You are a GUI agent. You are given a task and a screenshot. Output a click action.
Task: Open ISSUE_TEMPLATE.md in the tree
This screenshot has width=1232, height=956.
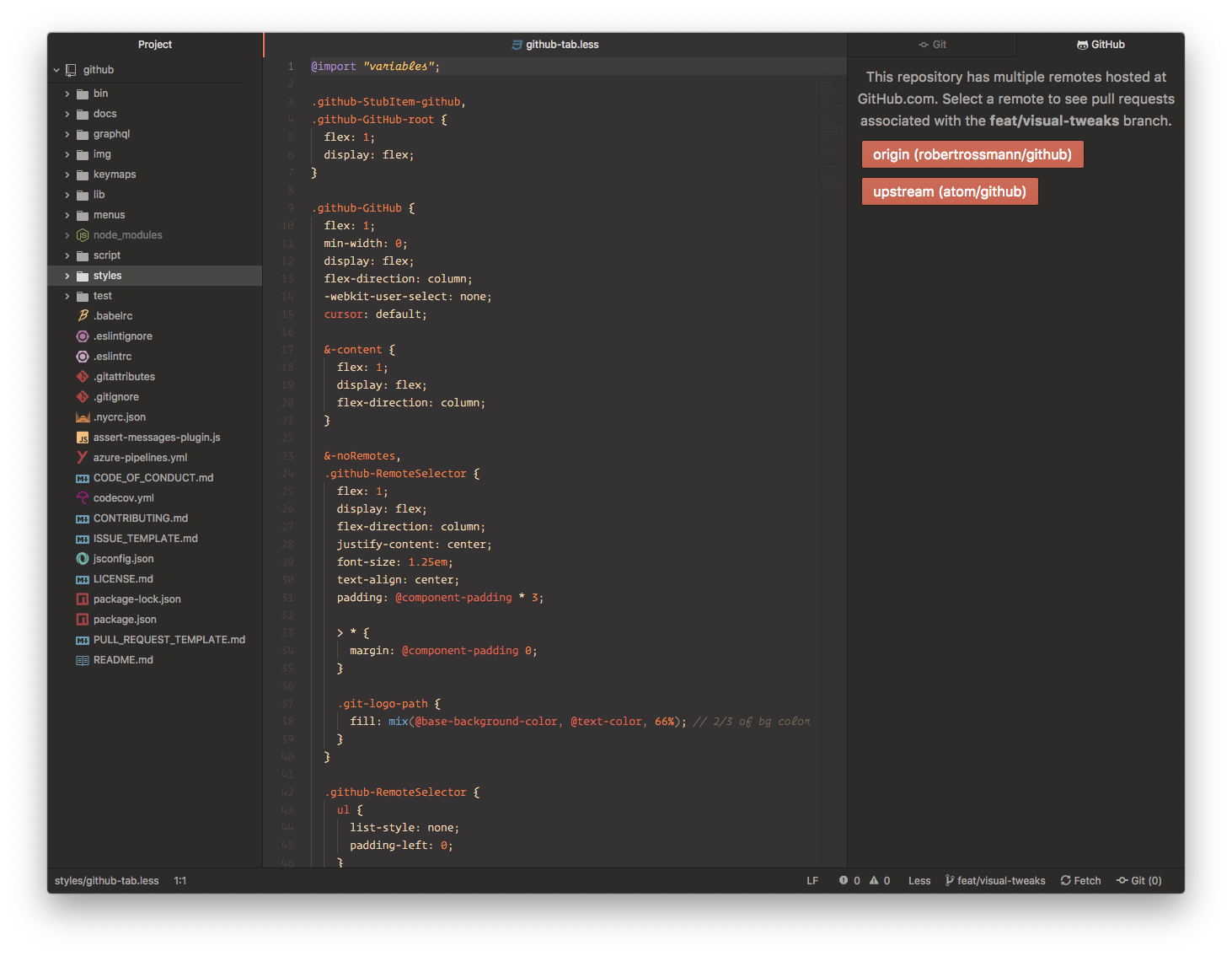click(155, 539)
